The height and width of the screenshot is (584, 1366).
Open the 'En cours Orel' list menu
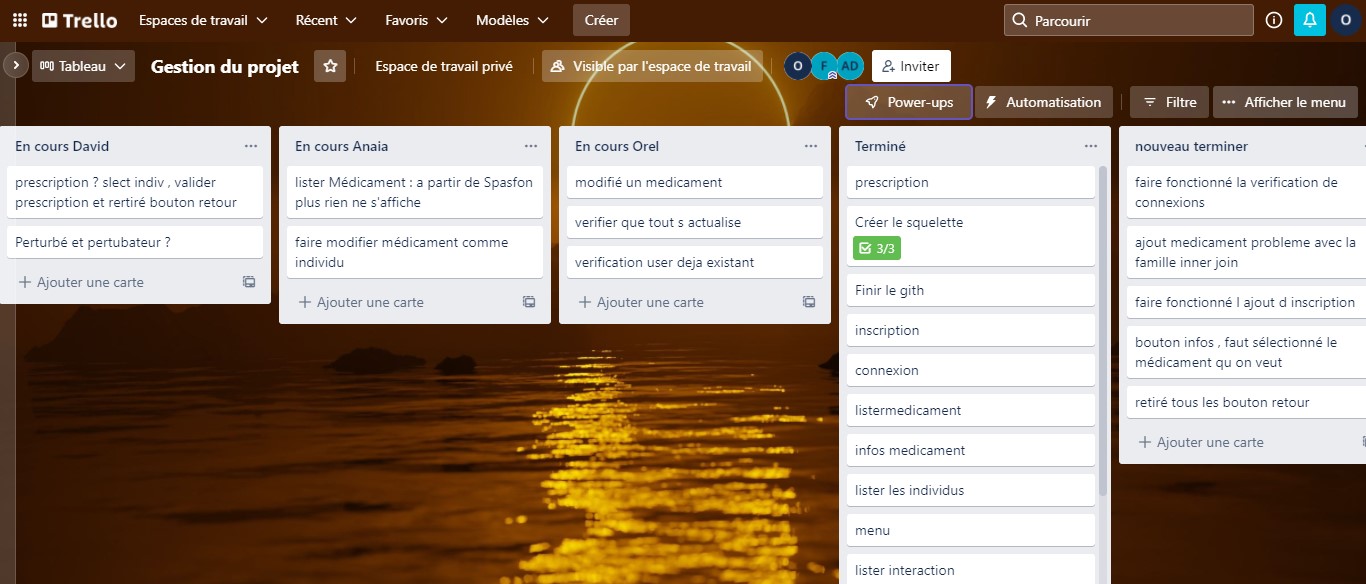[811, 146]
